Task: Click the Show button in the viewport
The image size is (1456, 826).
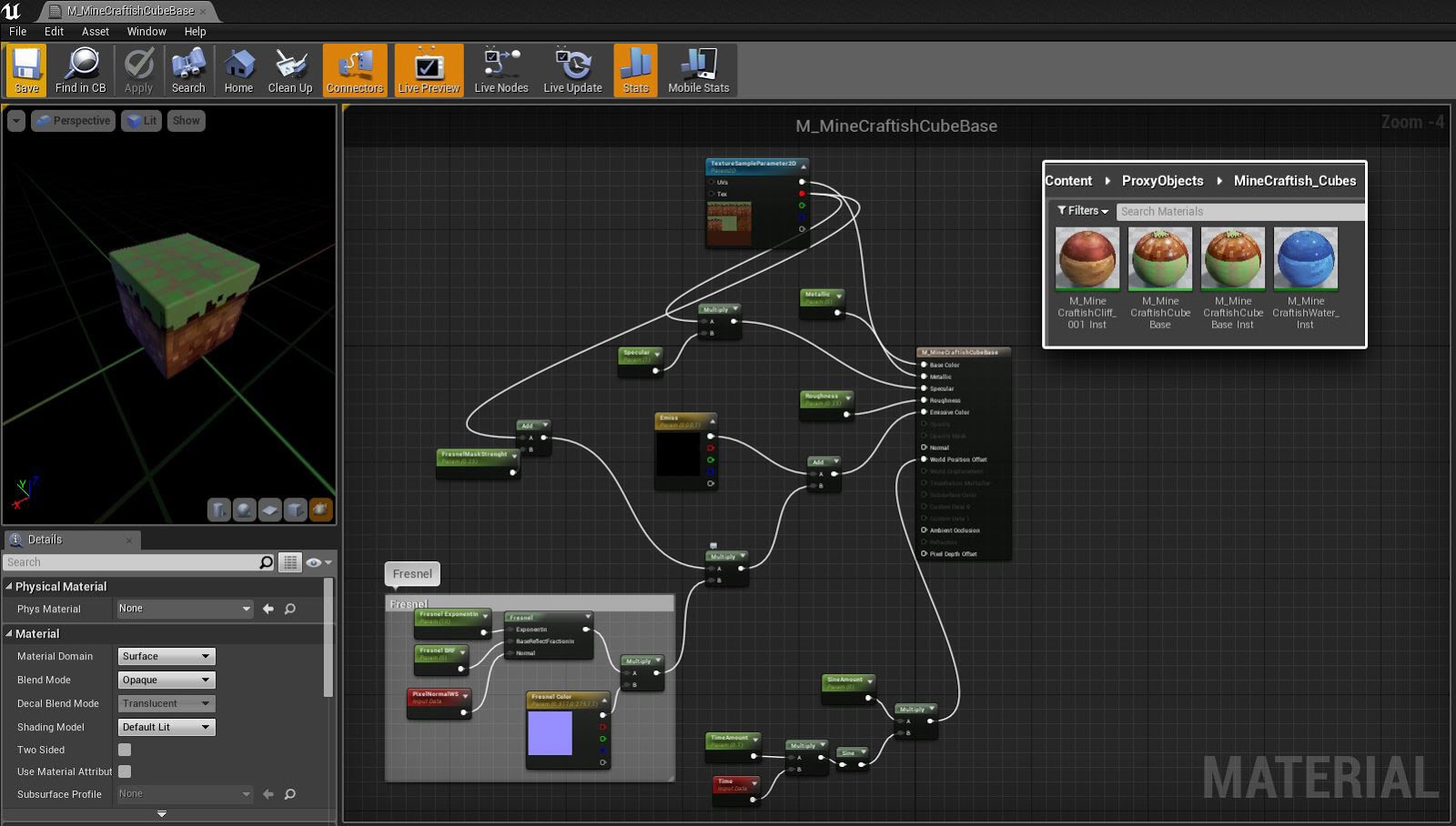Action: click(x=187, y=120)
